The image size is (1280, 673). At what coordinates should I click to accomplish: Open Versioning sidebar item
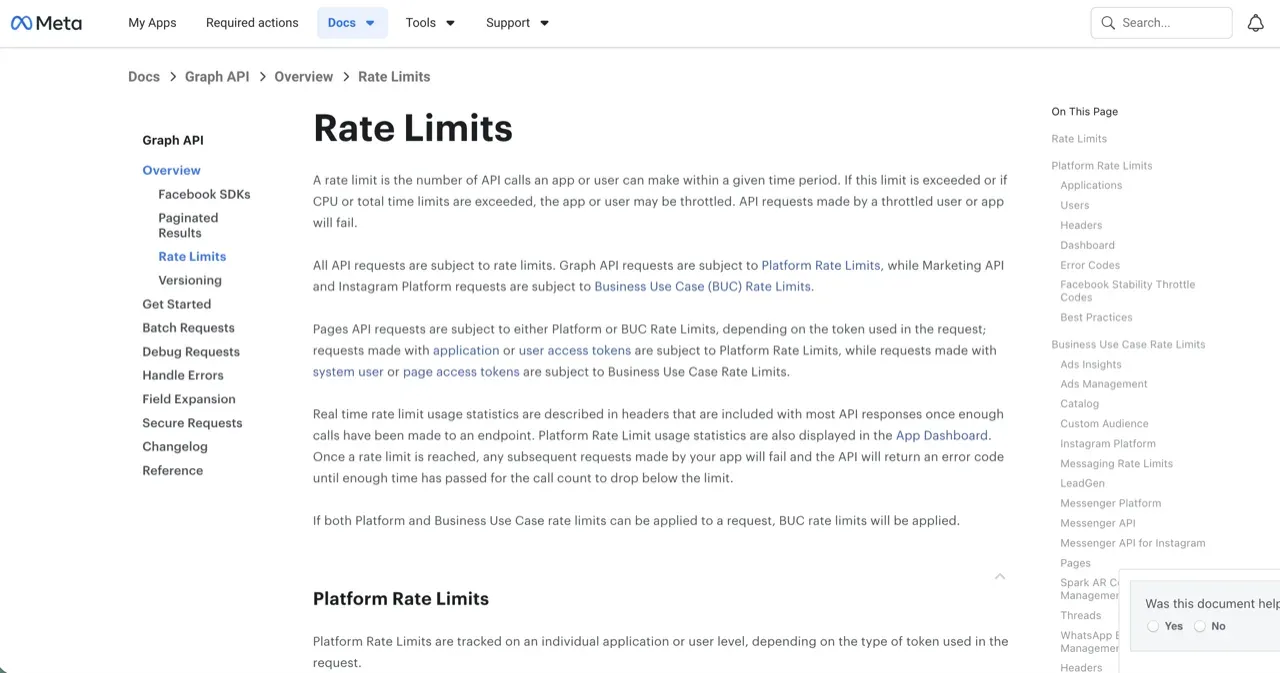point(190,281)
